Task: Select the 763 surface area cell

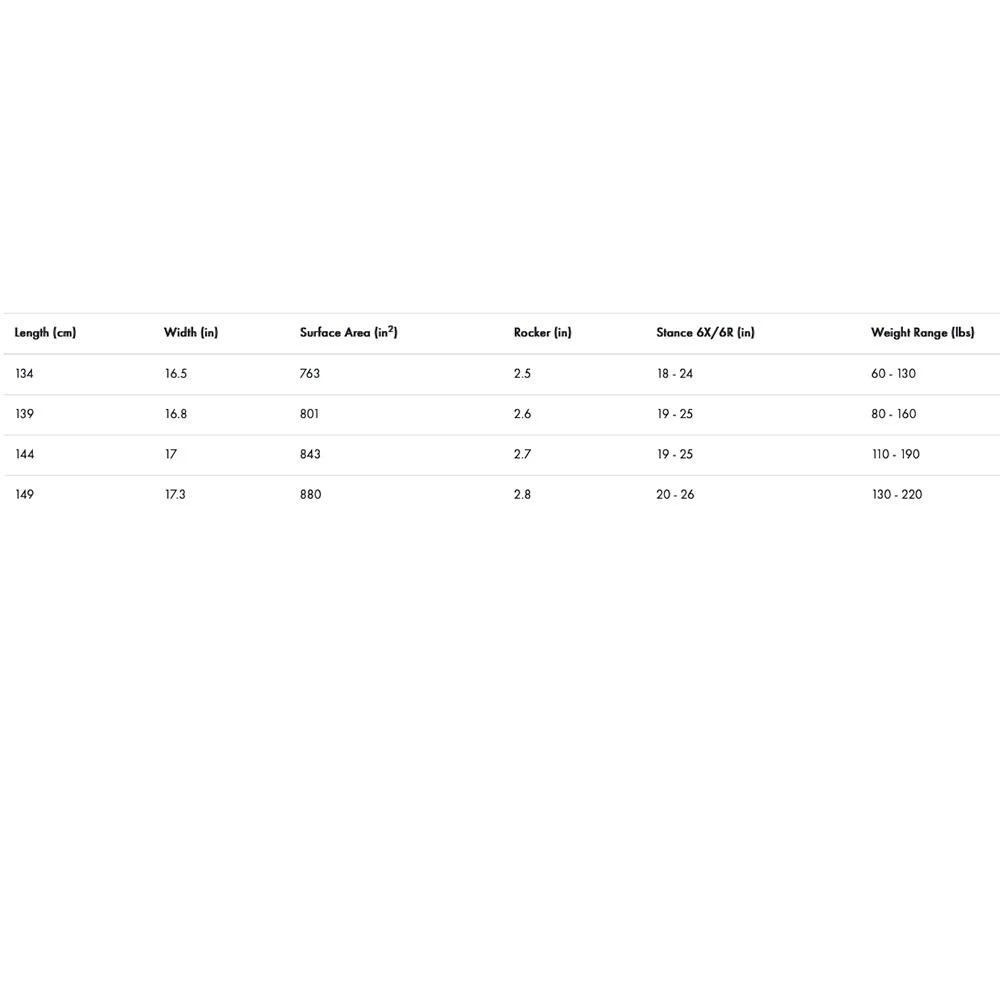Action: click(x=310, y=374)
